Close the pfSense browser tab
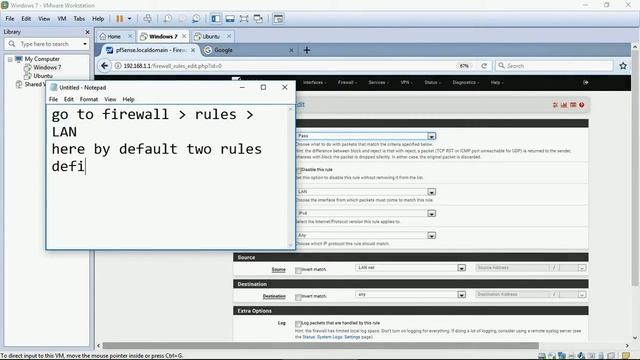 (x=193, y=50)
